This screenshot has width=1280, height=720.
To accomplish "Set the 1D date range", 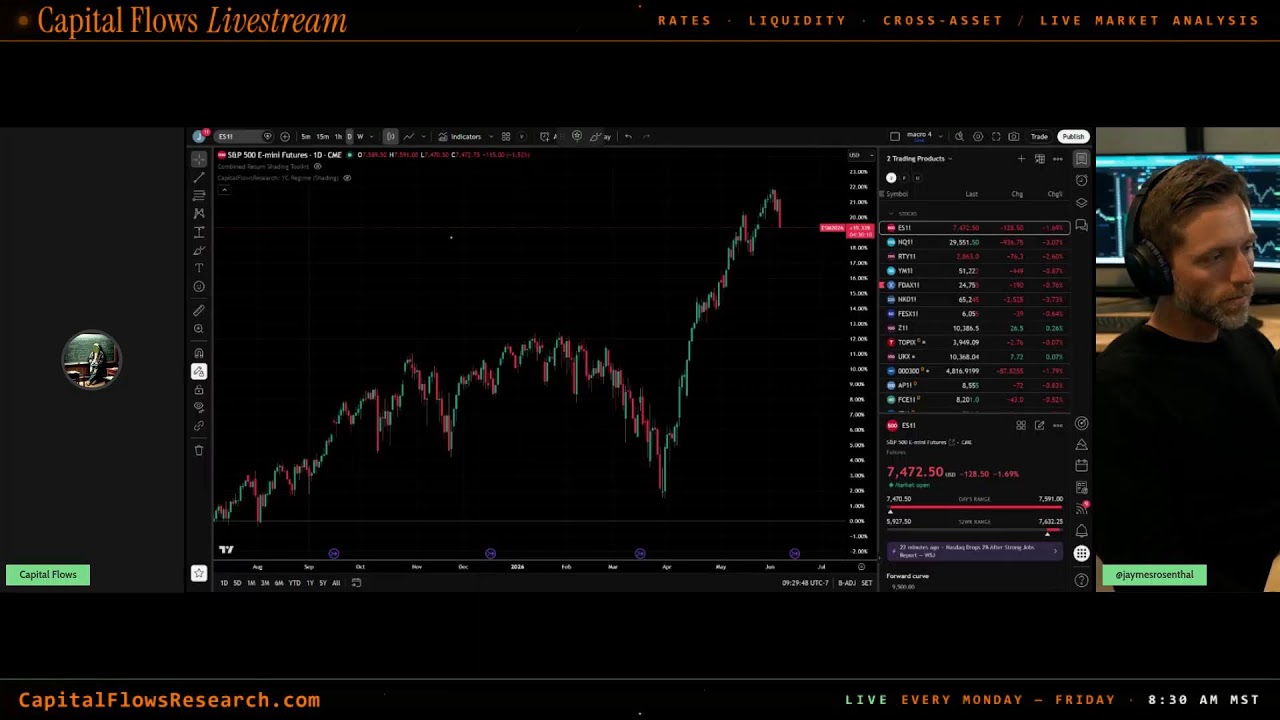I will pyautogui.click(x=223, y=583).
